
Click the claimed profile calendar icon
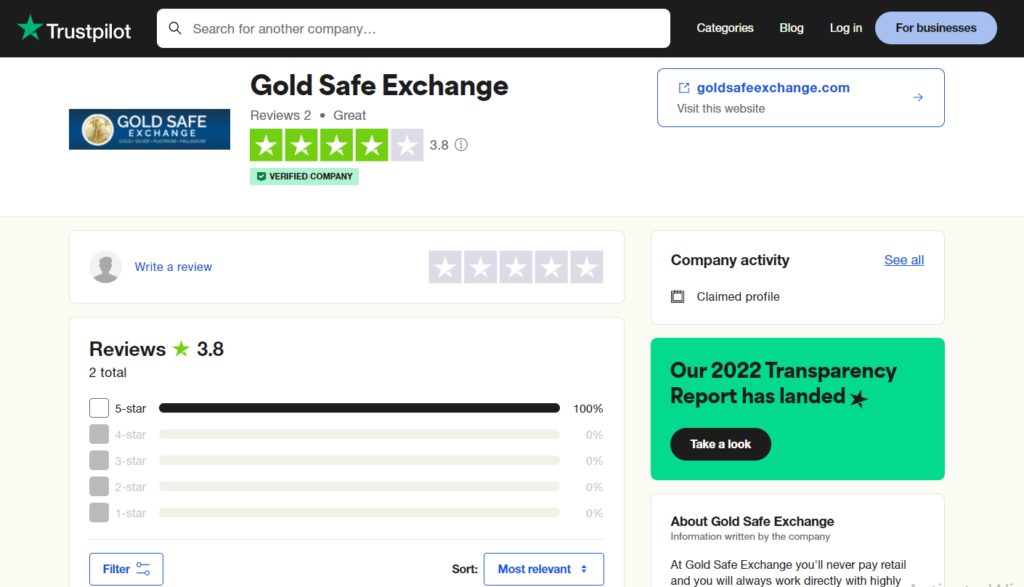point(678,296)
